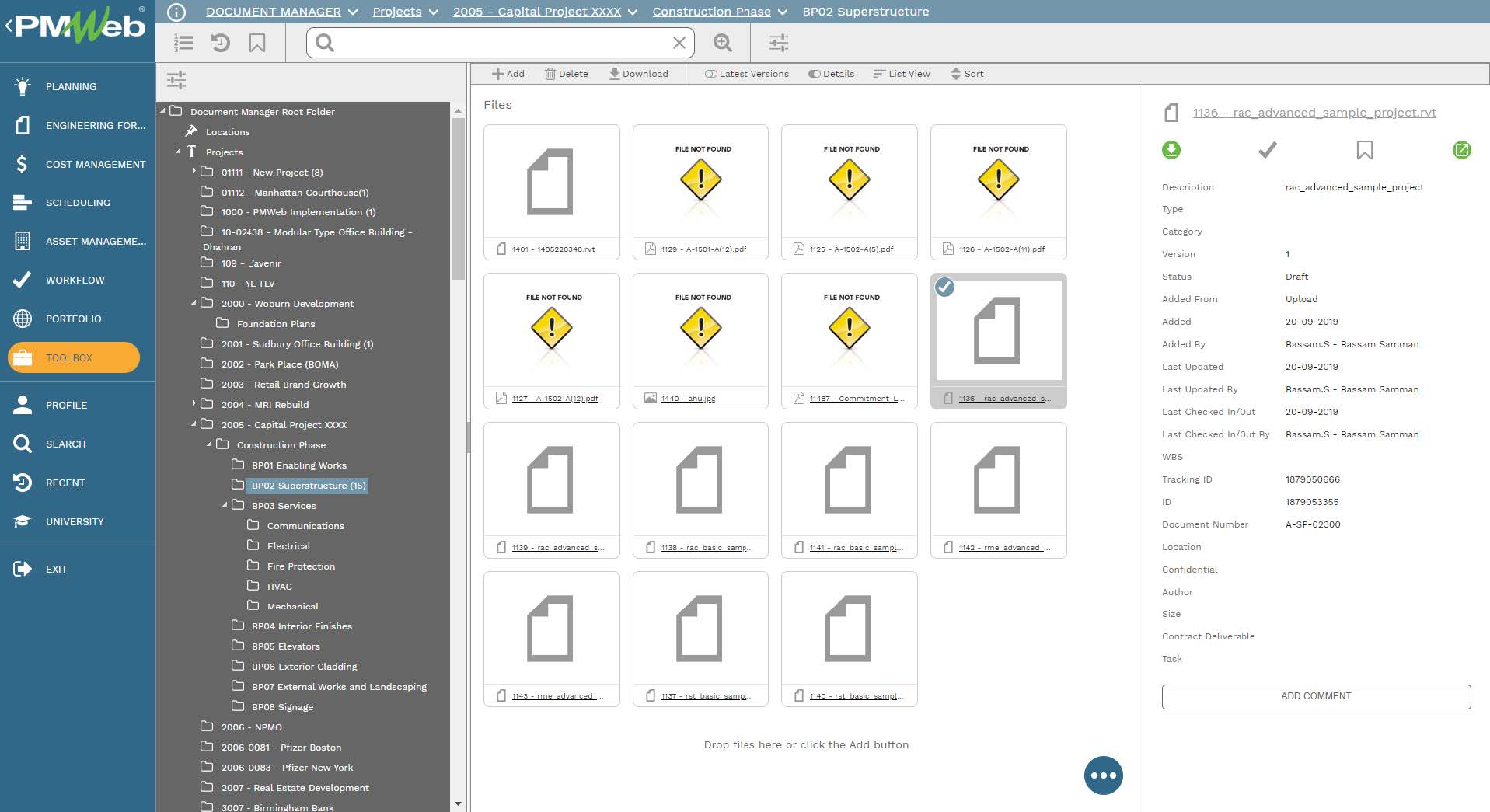Open the list menu icon in toolbar
The image size is (1490, 812).
[183, 43]
